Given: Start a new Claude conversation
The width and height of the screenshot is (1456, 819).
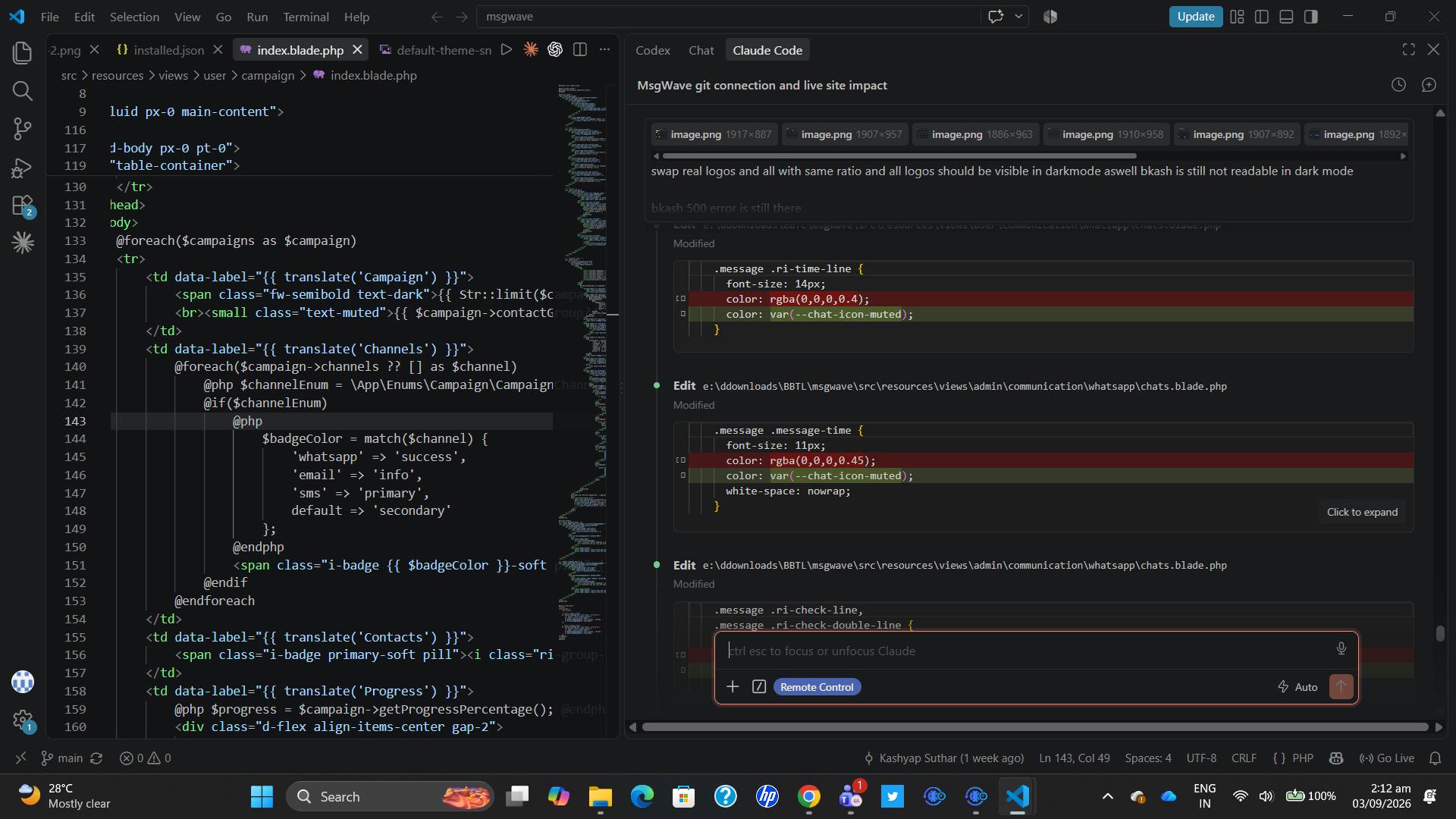Looking at the screenshot, I should [1429, 85].
